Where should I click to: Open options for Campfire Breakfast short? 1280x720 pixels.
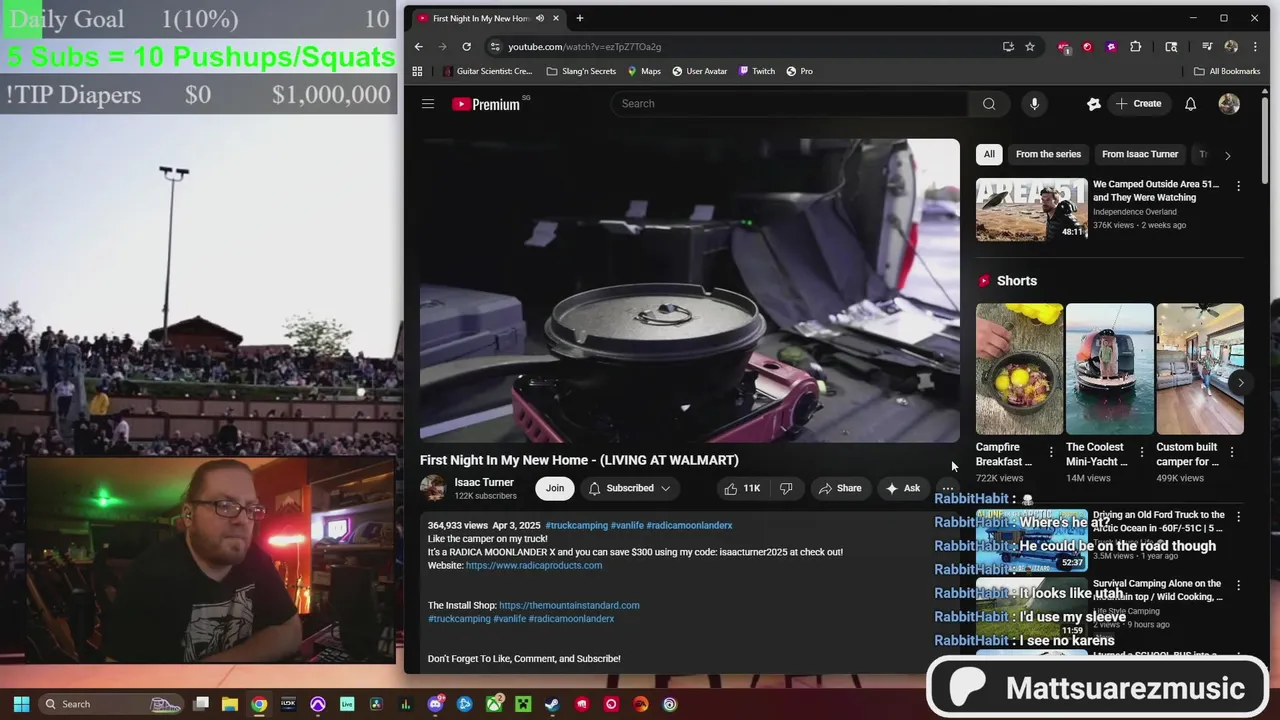tap(1051, 453)
